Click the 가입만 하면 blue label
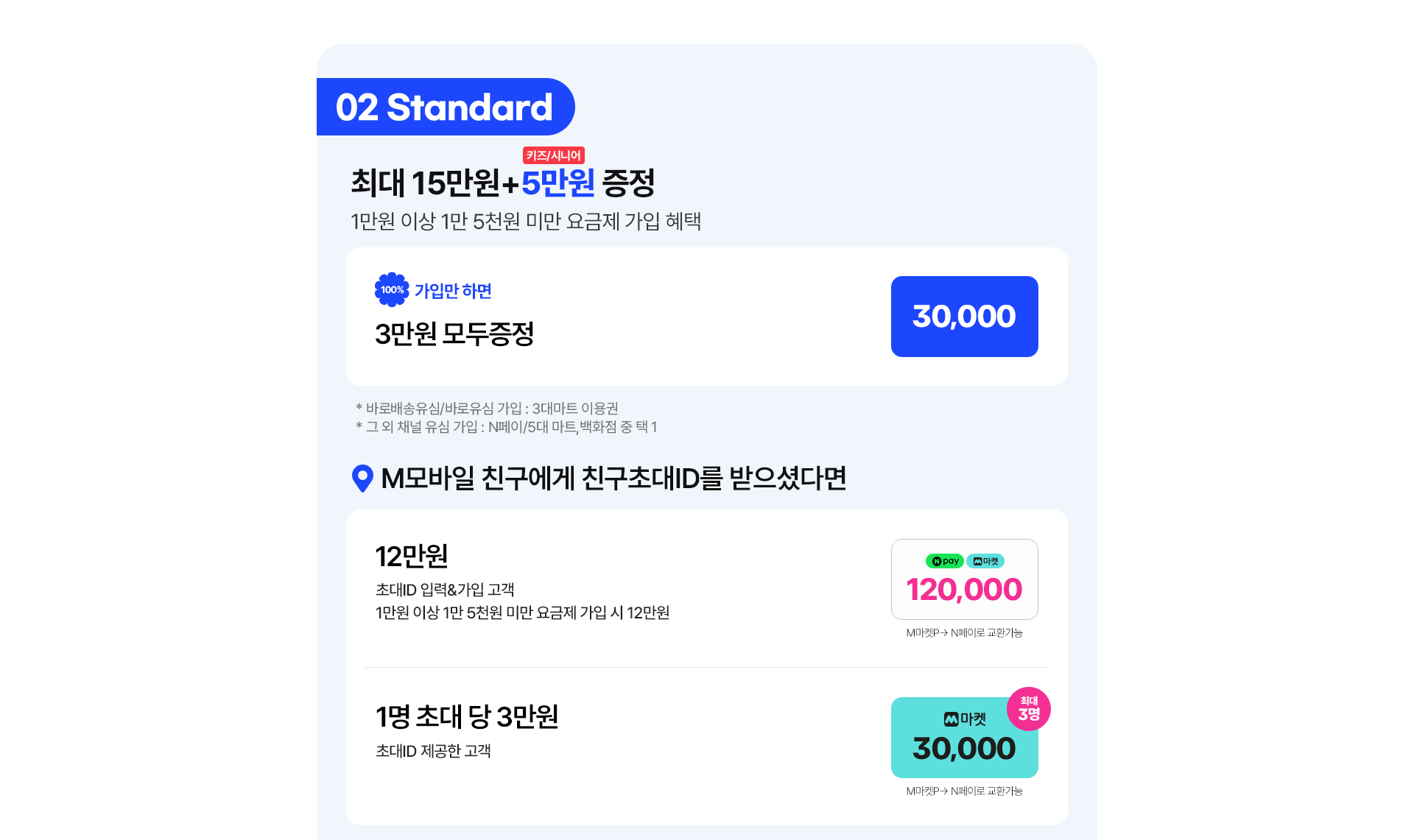Image resolution: width=1414 pixels, height=840 pixels. click(453, 291)
